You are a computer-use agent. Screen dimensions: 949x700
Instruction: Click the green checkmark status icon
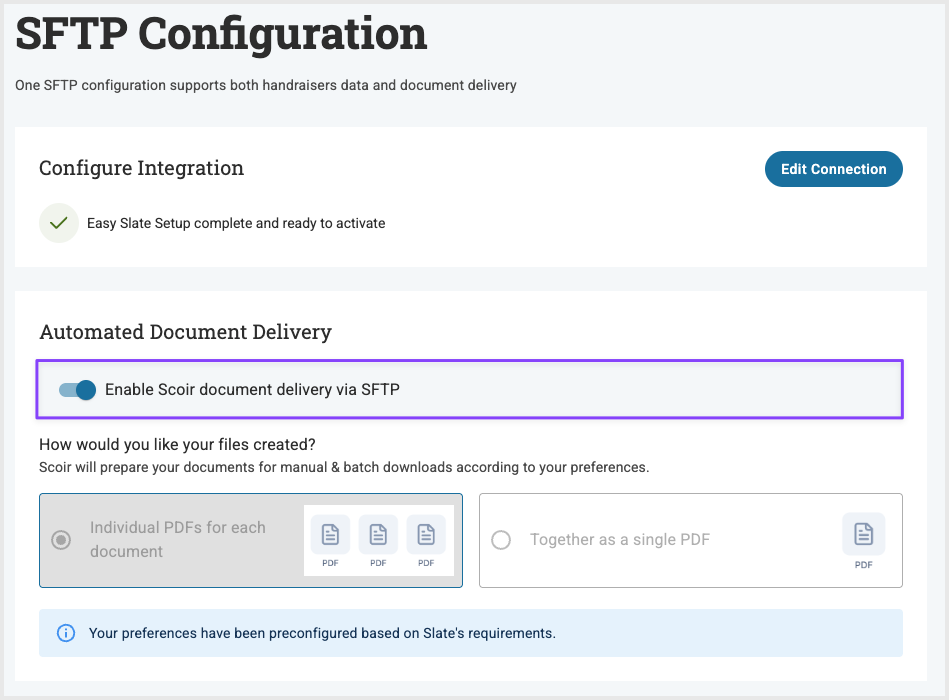59,223
